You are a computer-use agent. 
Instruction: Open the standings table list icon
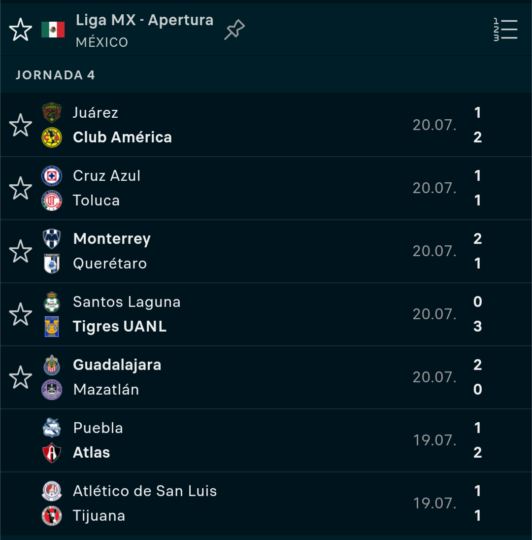pos(505,30)
